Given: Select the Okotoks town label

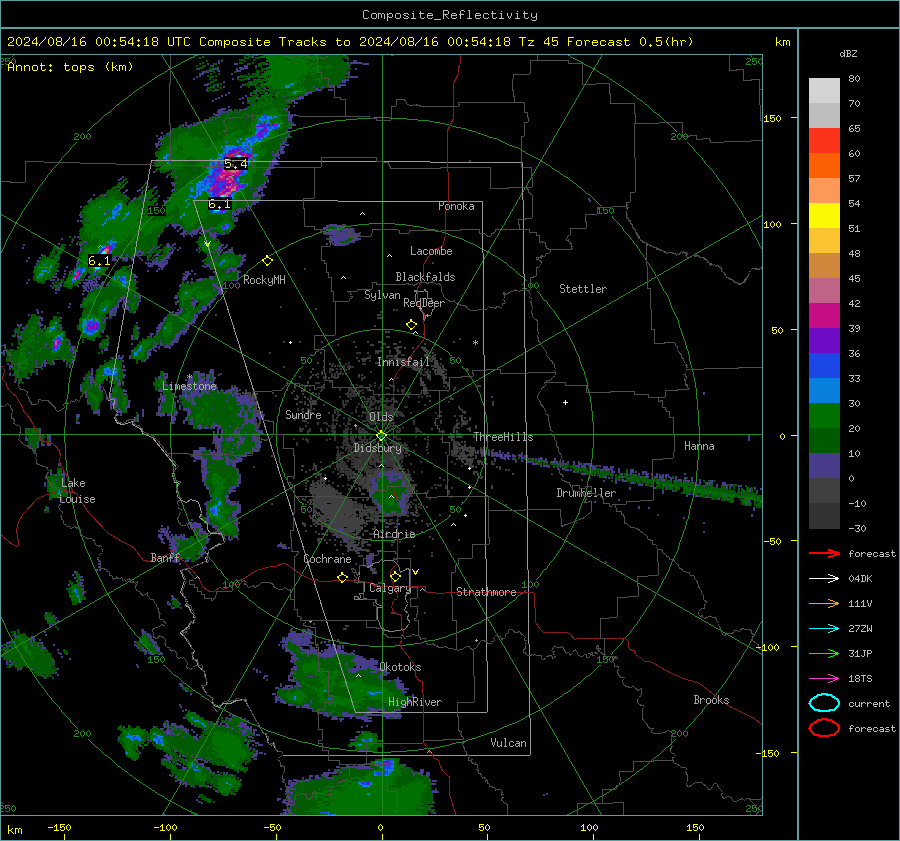Looking at the screenshot, I should [400, 667].
